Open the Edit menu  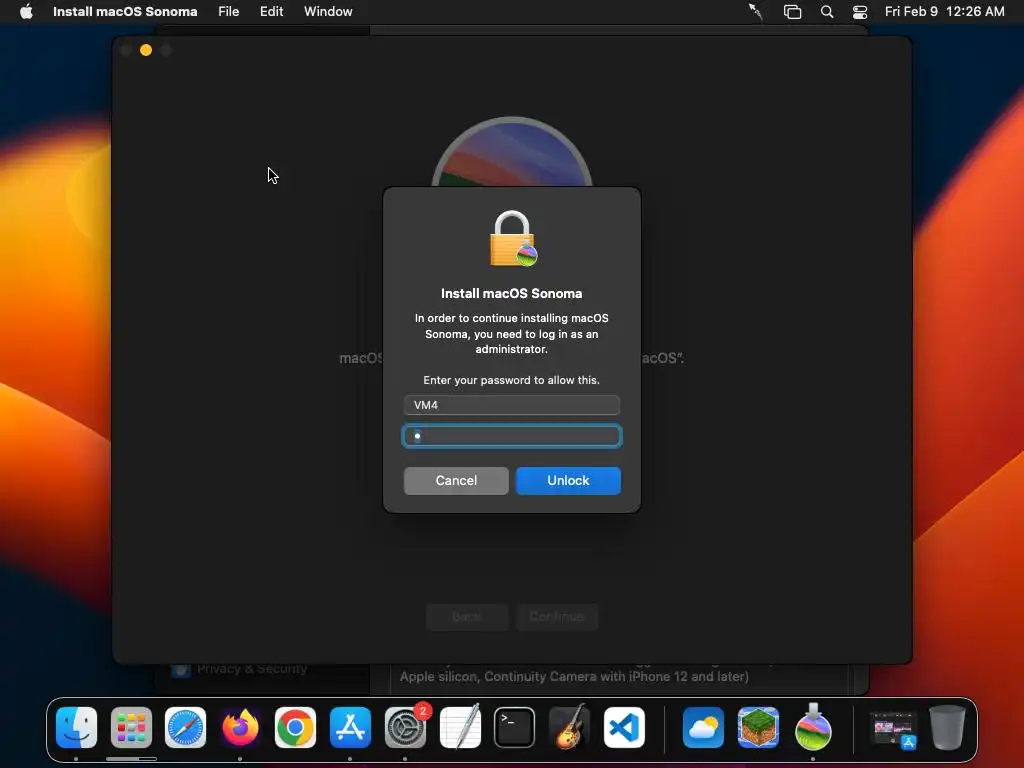[x=272, y=12]
